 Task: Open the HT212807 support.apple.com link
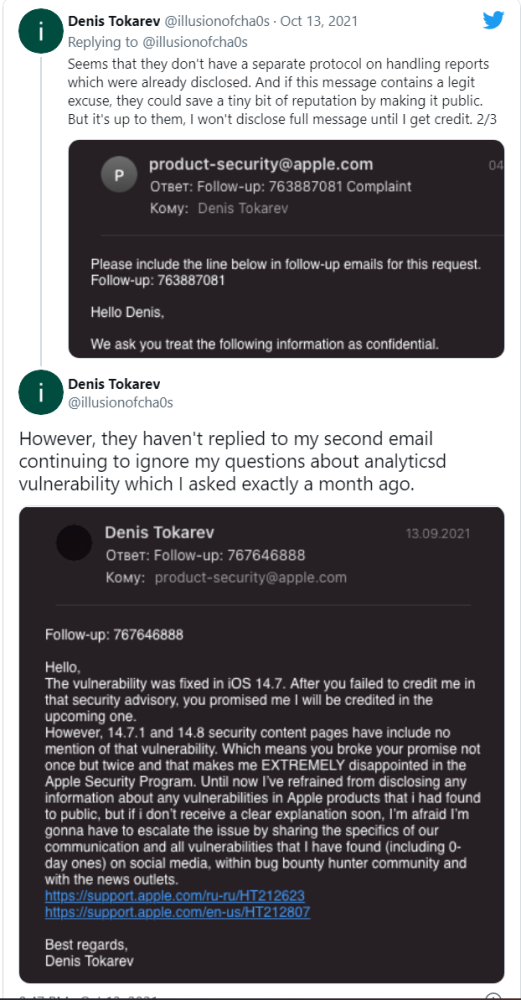(x=177, y=912)
